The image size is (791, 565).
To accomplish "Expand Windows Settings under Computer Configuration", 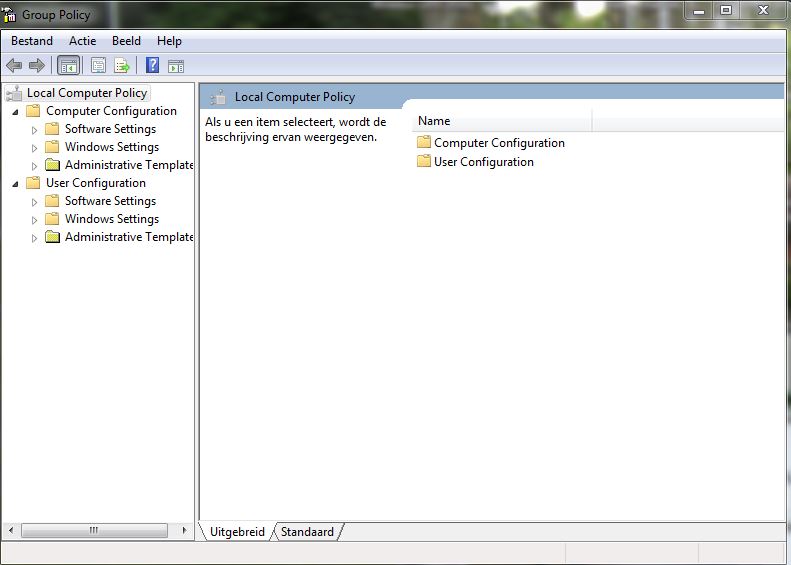I will [x=34, y=148].
